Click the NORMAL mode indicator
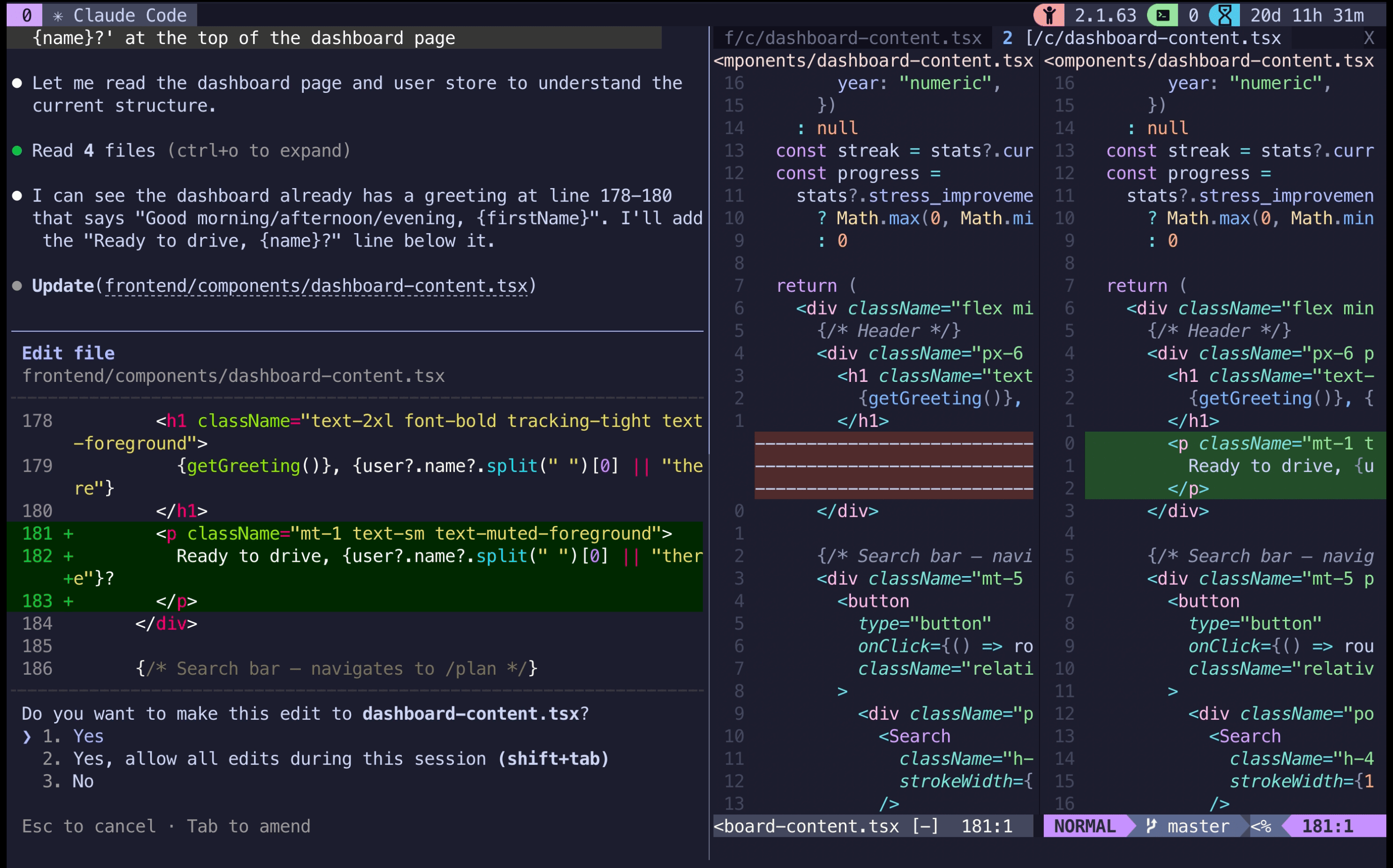The width and height of the screenshot is (1393, 868). [1085, 825]
